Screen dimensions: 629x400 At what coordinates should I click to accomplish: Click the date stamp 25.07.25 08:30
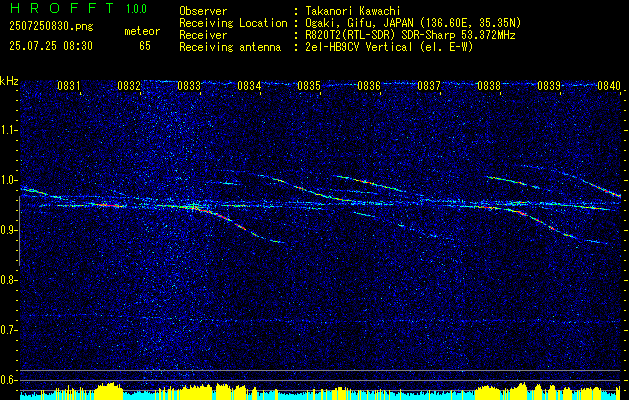[x=51, y=46]
